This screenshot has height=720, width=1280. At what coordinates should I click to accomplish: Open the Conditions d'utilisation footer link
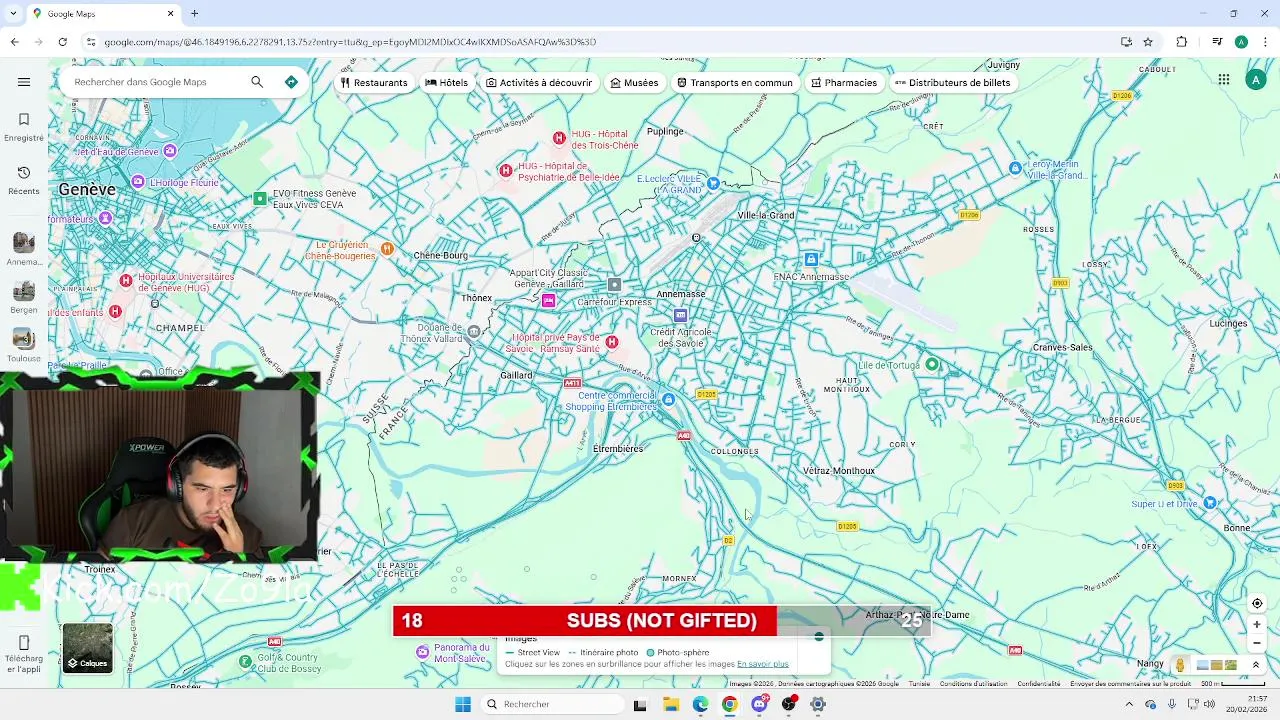(973, 684)
